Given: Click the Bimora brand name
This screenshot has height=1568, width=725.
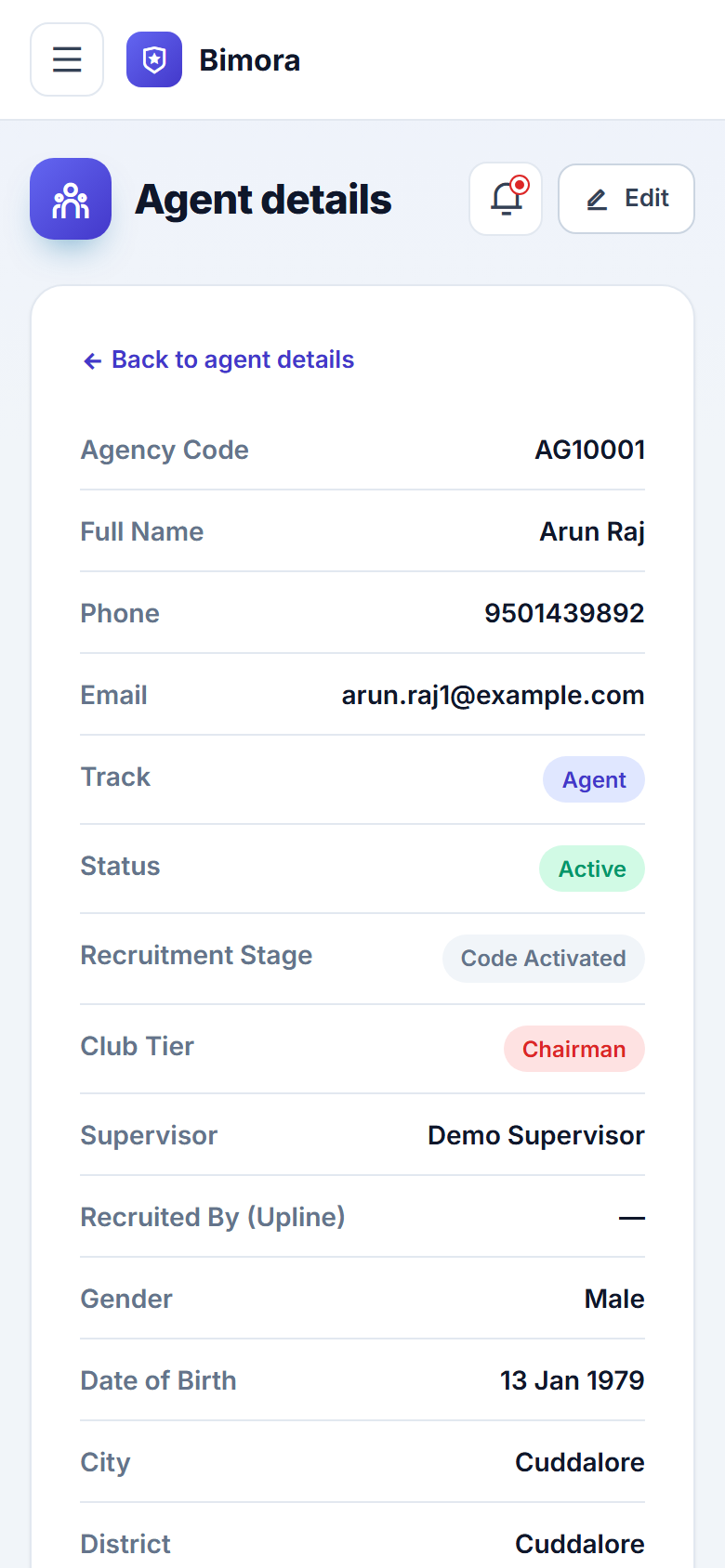Looking at the screenshot, I should [x=250, y=60].
